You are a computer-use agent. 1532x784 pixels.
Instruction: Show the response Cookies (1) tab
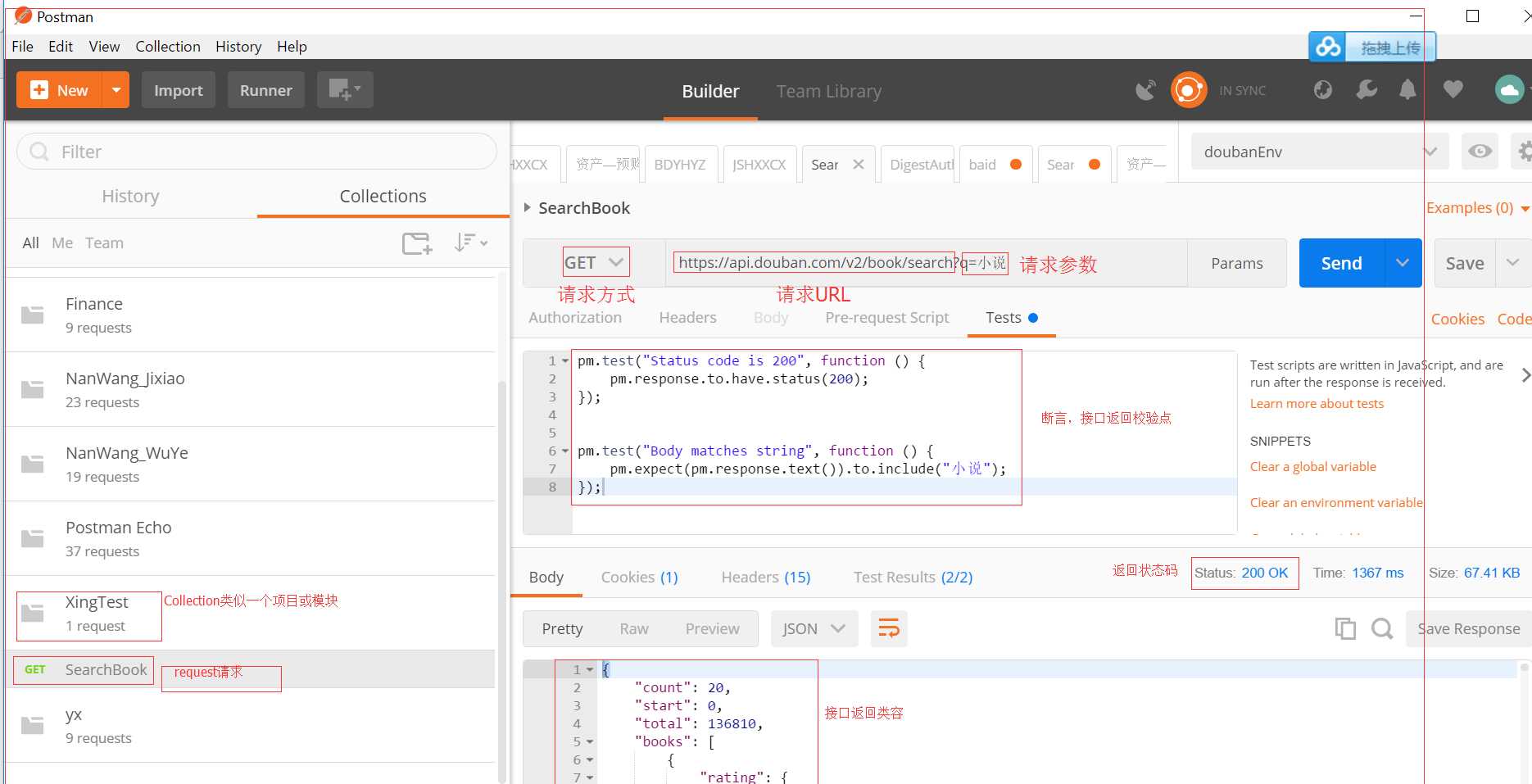coord(639,578)
